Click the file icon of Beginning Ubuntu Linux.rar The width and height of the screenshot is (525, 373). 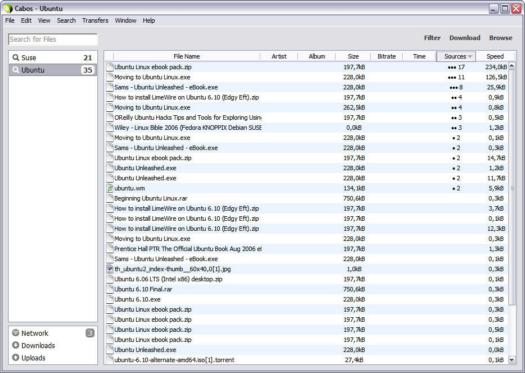(x=110, y=198)
